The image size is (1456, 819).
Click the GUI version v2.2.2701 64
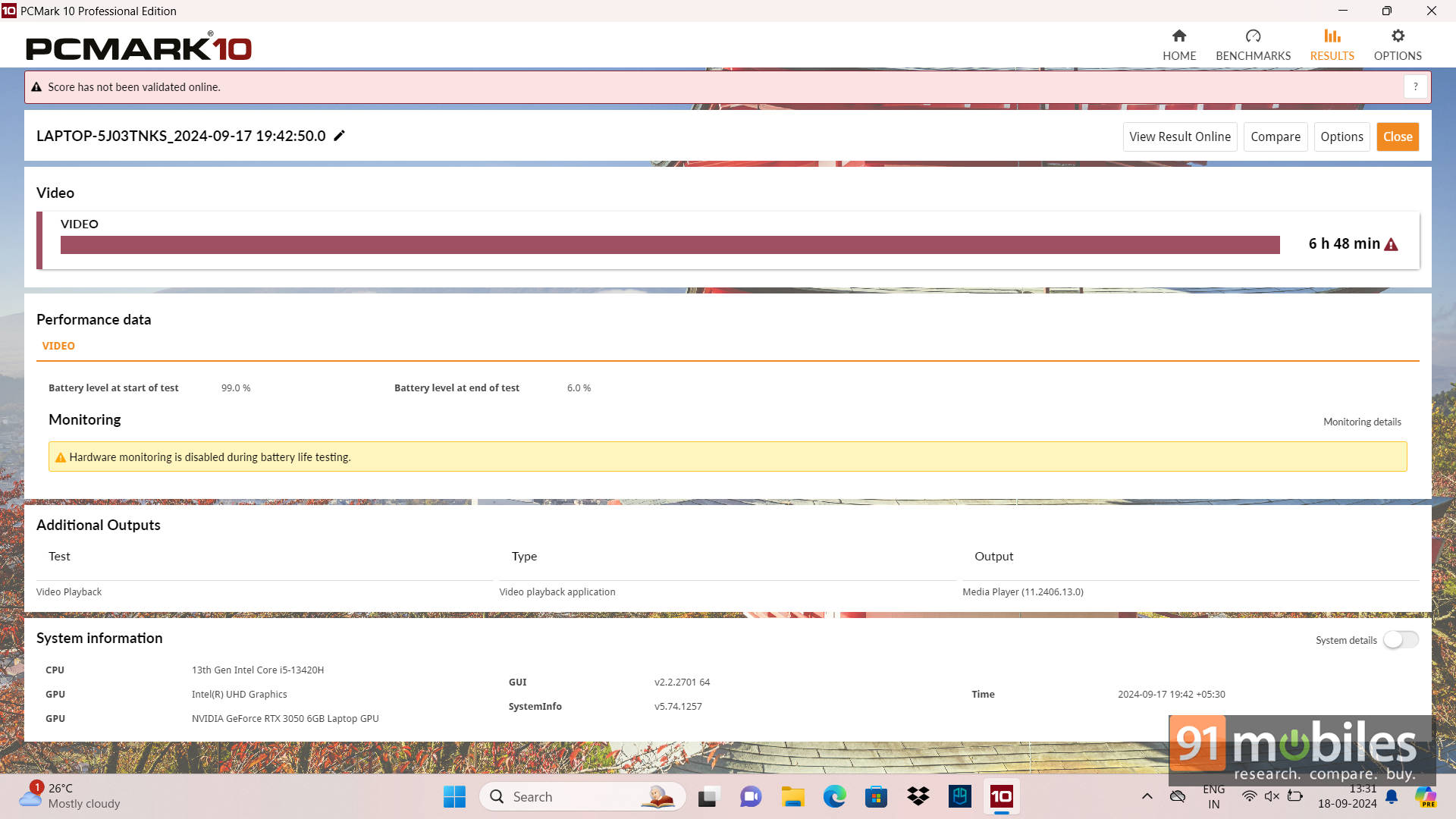(682, 682)
